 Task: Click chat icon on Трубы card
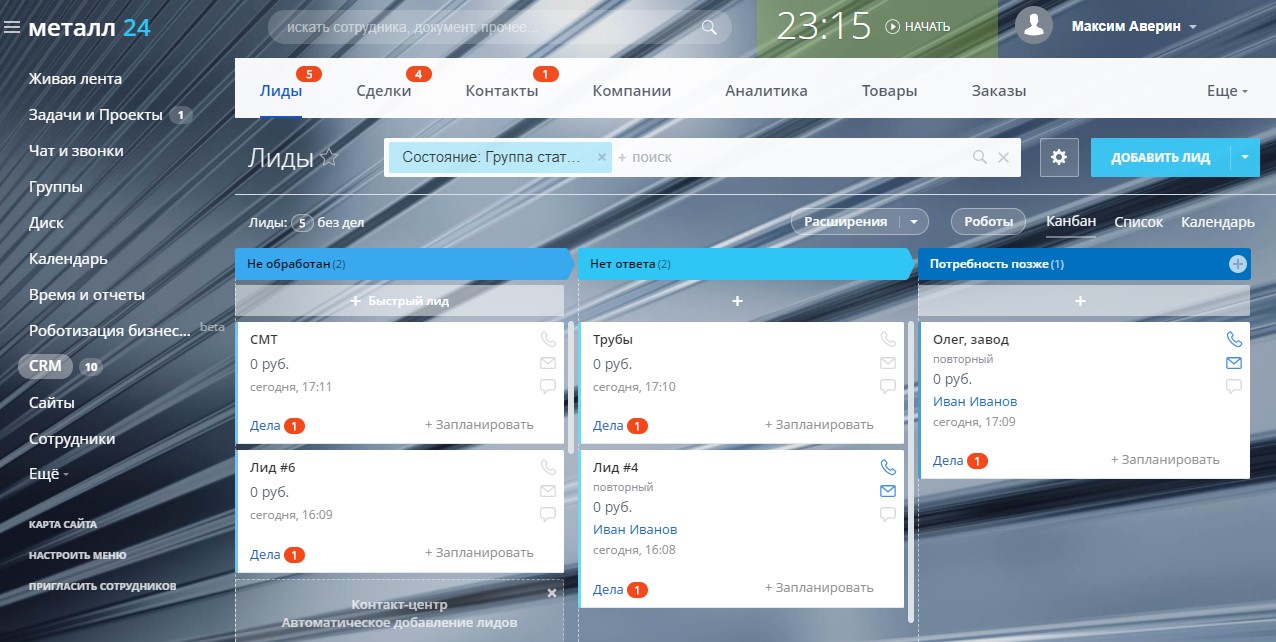[x=888, y=386]
